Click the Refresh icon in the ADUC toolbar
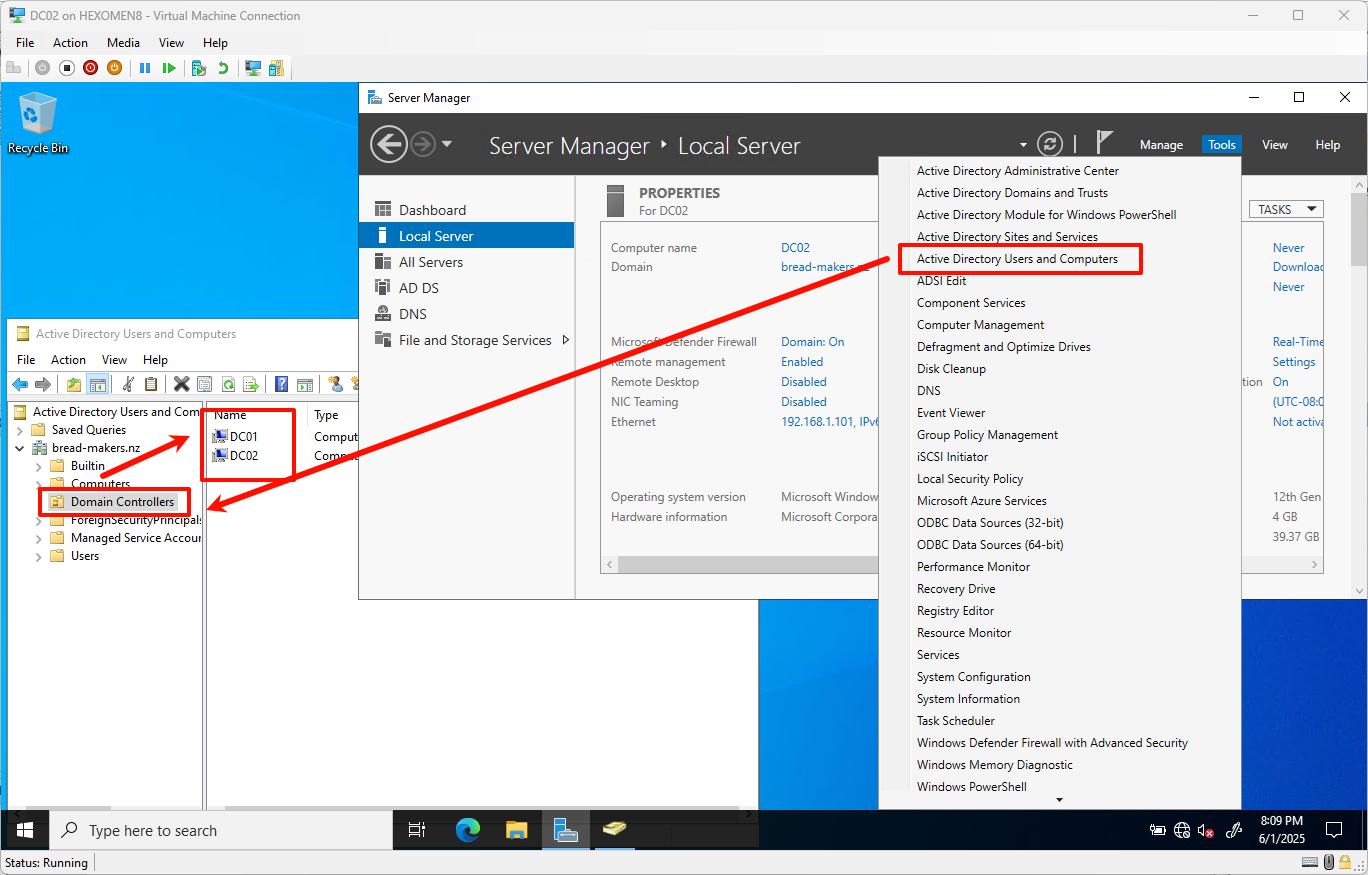 228,384
